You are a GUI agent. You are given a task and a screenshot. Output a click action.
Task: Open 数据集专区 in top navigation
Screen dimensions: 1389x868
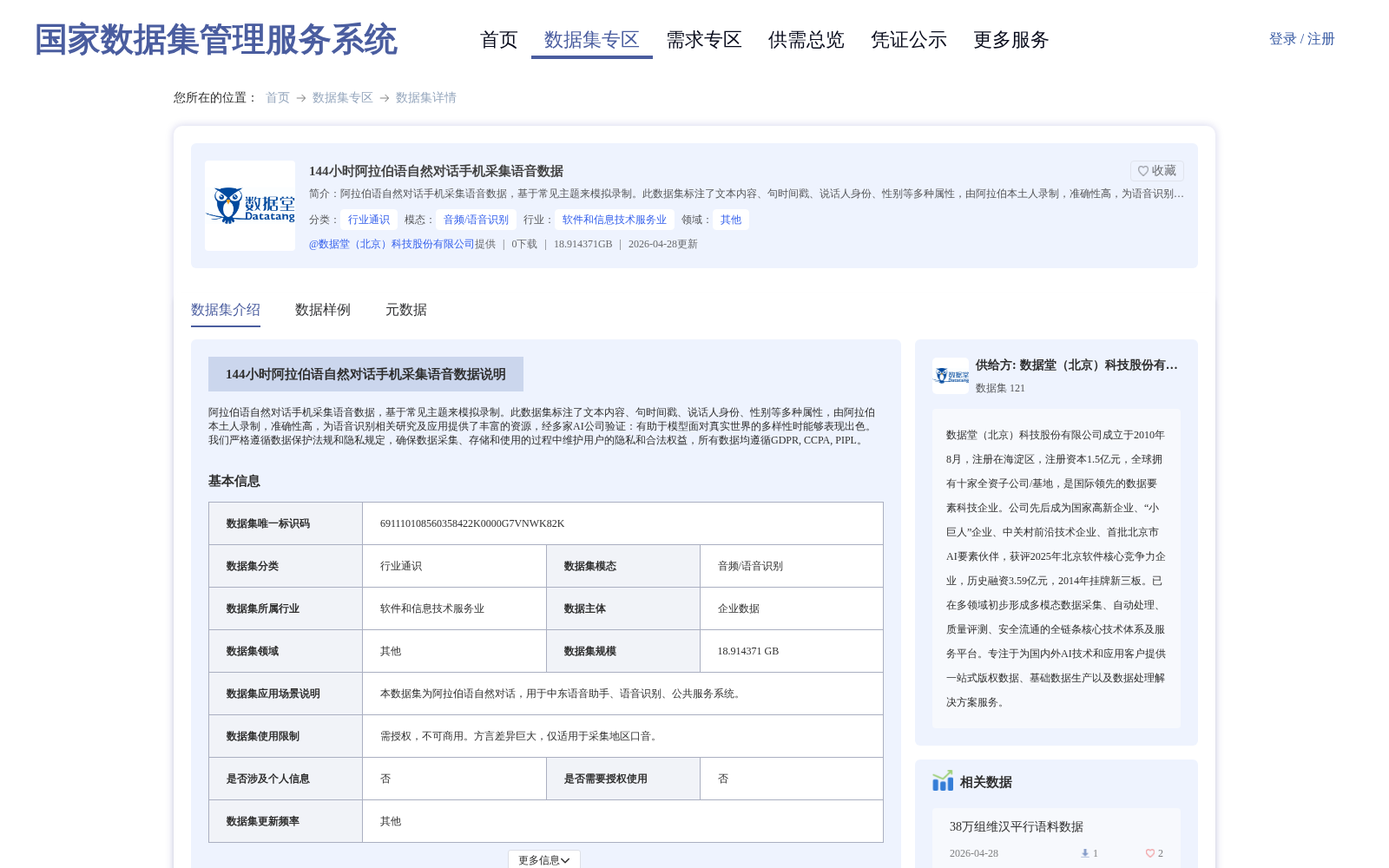click(592, 40)
